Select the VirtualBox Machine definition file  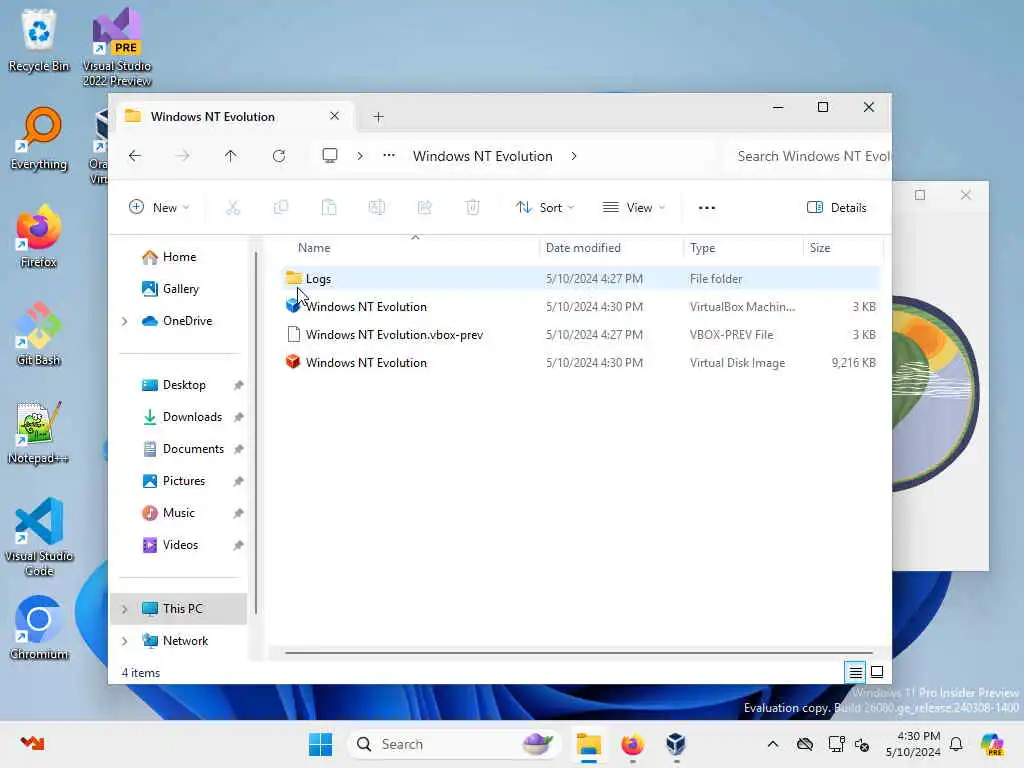pos(581,307)
